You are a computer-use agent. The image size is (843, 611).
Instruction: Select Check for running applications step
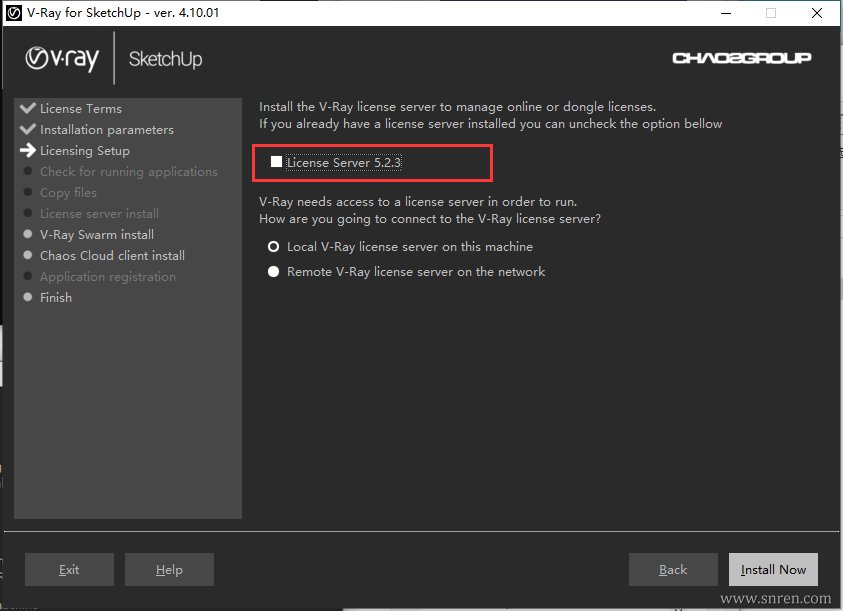128,172
